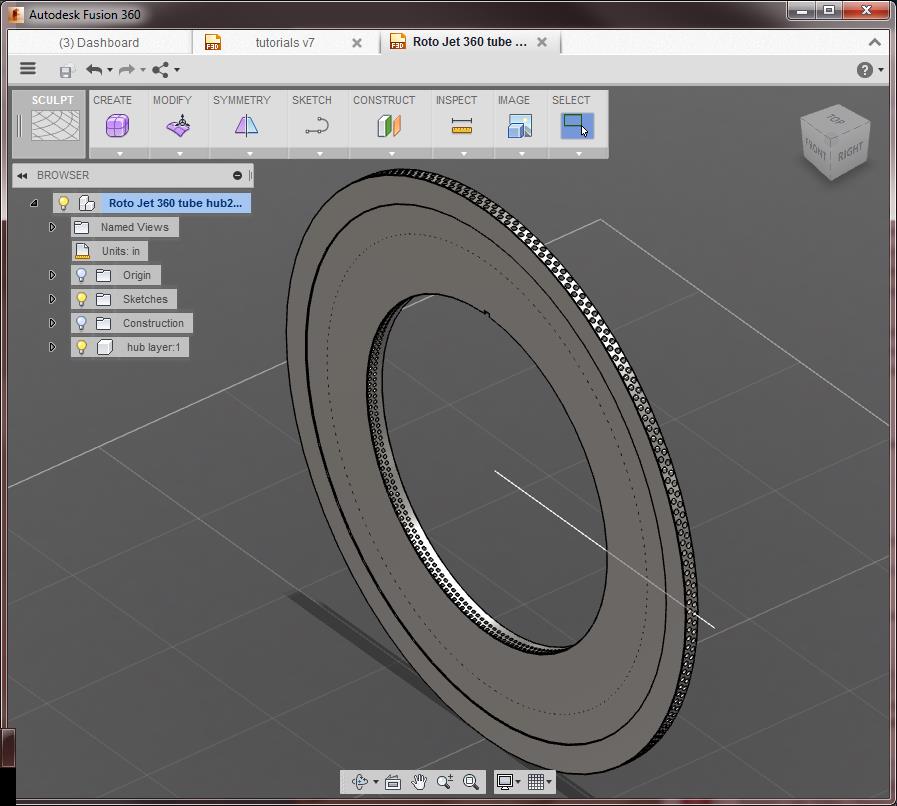The width and height of the screenshot is (897, 806).
Task: Open the Create menu dropdown arrow
Action: click(120, 154)
